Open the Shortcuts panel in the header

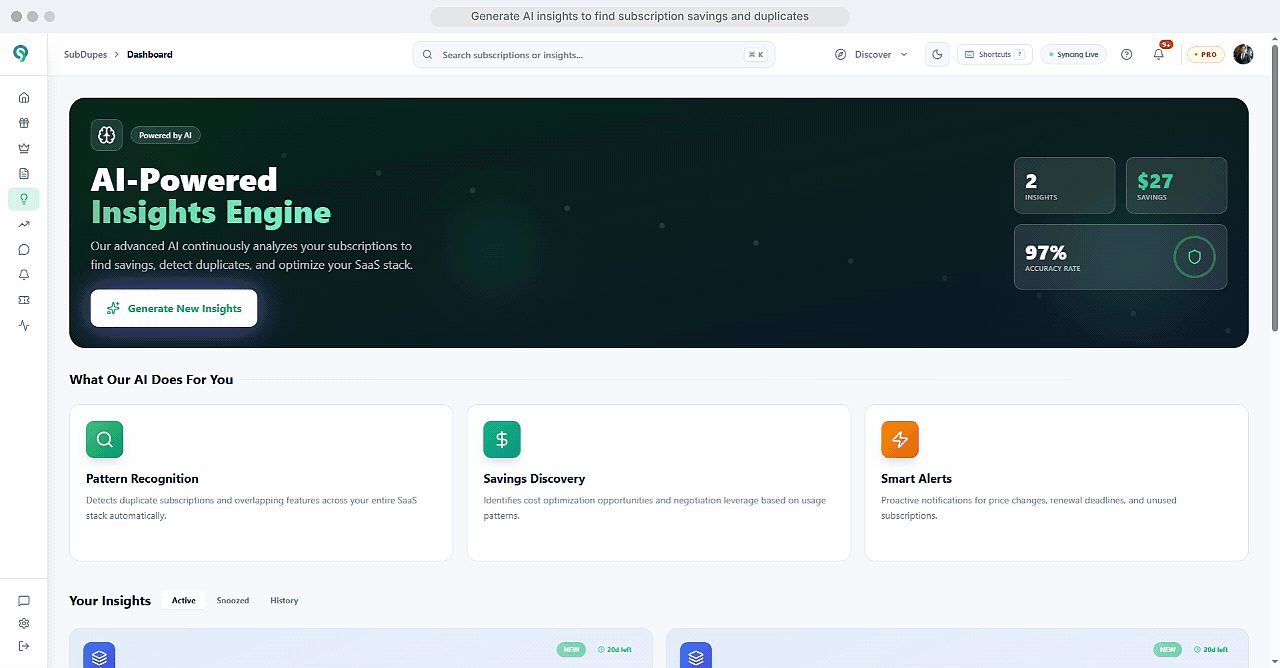[994, 54]
